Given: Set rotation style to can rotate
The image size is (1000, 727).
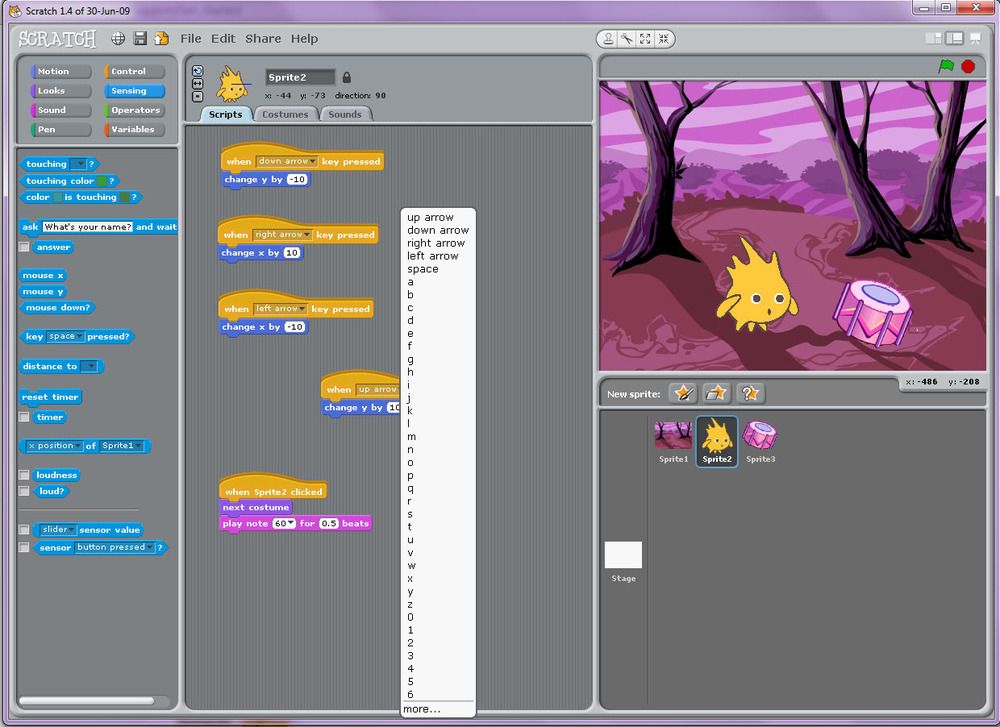Looking at the screenshot, I should [198, 71].
